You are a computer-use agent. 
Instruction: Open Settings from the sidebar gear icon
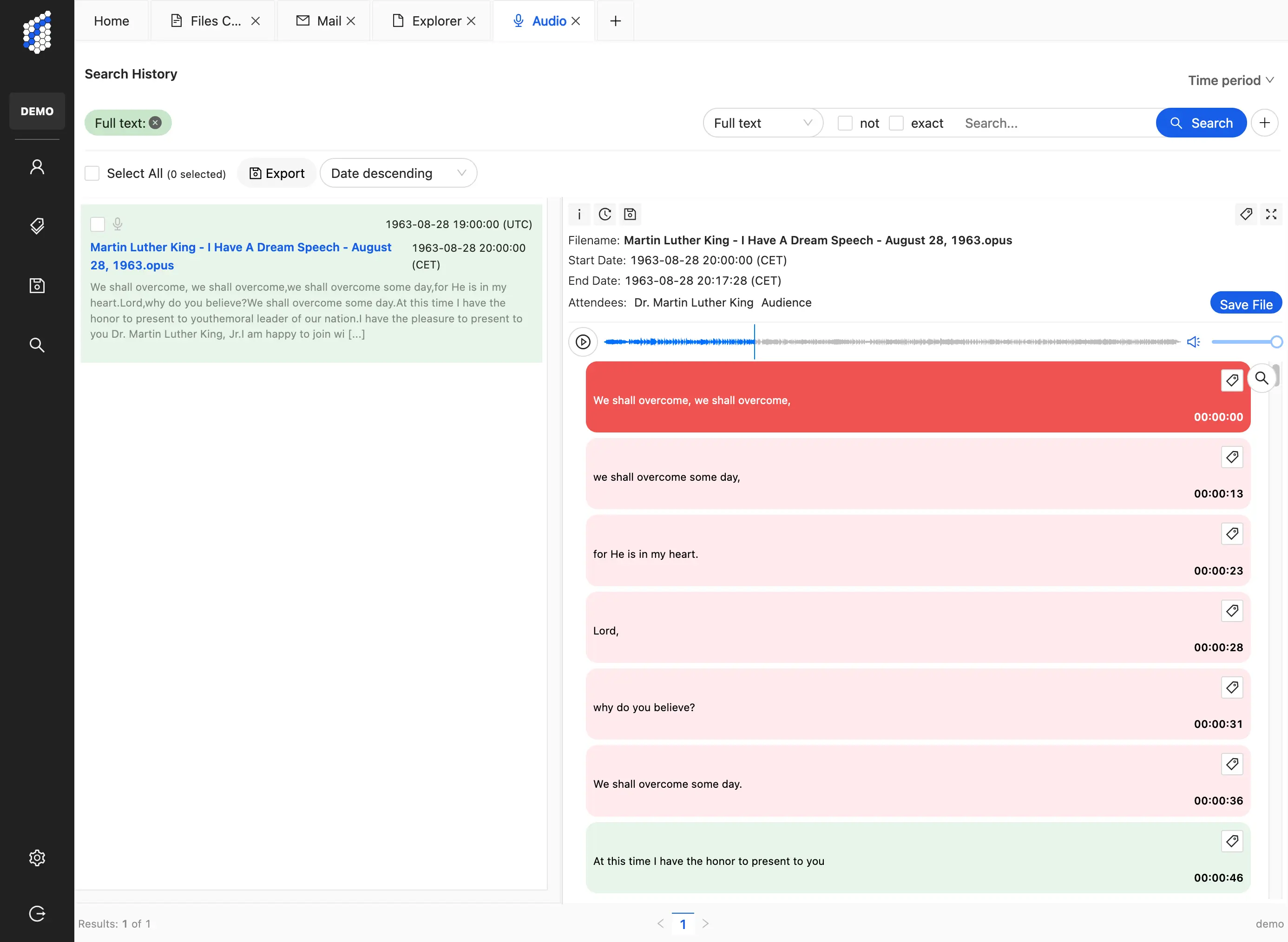pos(37,857)
